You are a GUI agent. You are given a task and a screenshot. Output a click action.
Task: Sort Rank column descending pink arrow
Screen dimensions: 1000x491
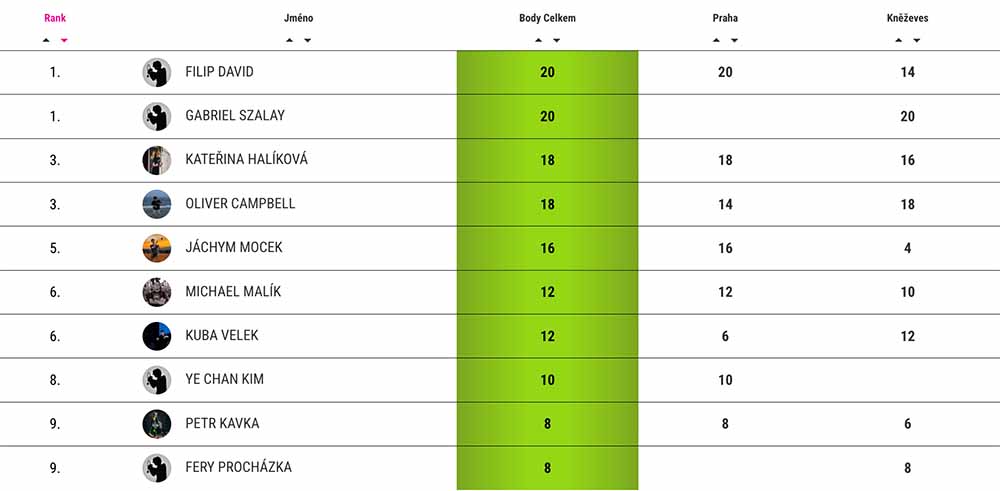coord(64,40)
